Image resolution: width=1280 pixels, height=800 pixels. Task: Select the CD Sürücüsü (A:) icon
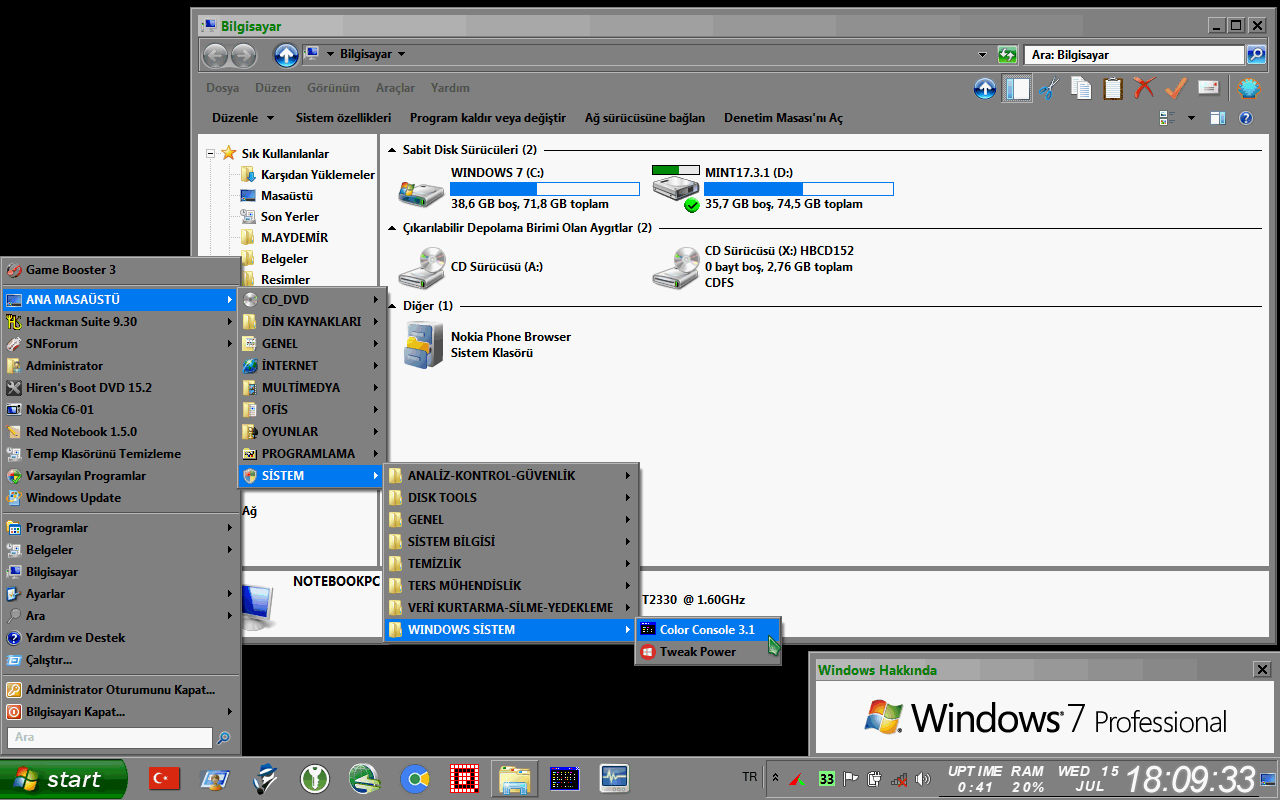click(421, 268)
